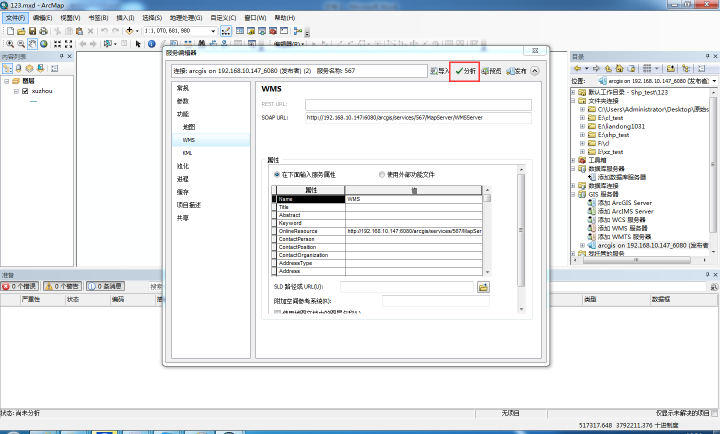Click the Open document folder icon
Image resolution: width=720 pixels, height=434 pixels.
click(x=21, y=31)
